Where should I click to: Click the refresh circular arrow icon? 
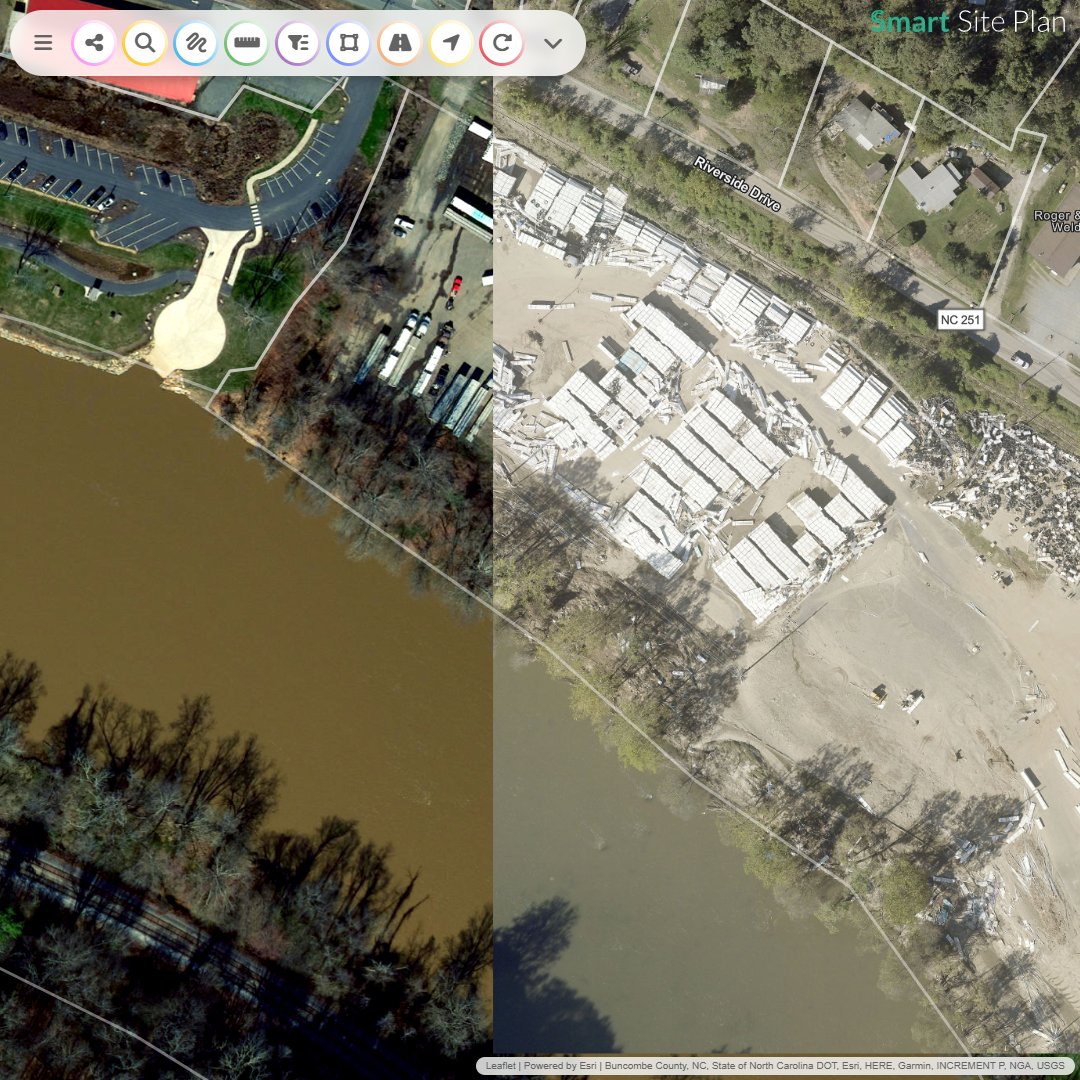click(x=501, y=43)
